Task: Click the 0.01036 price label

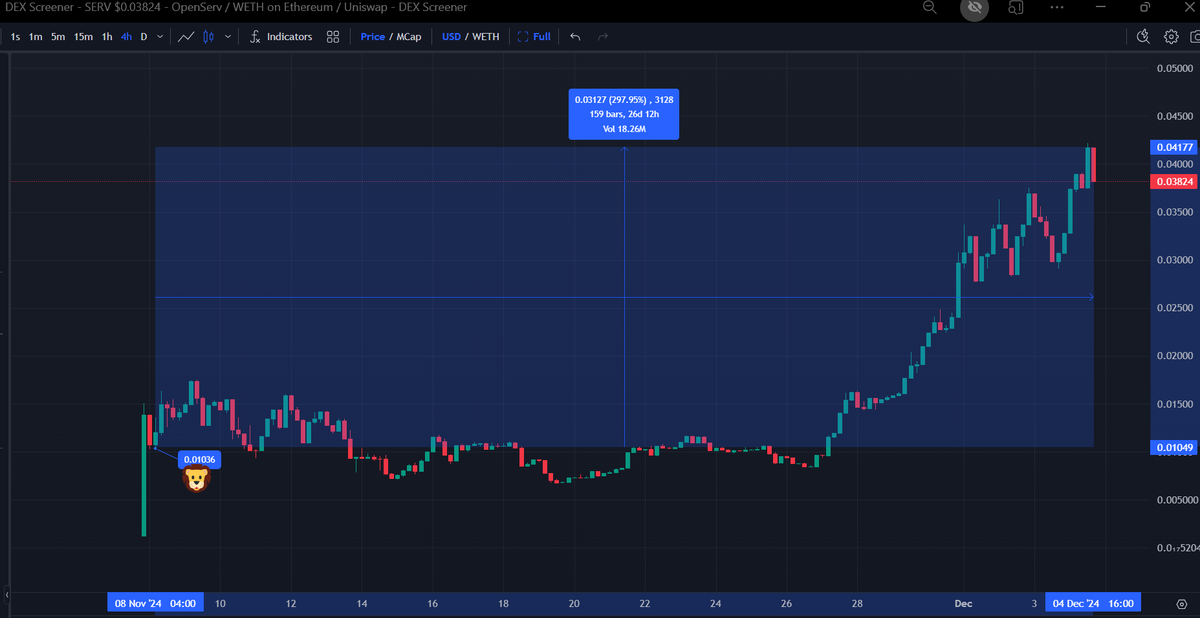Action: [x=198, y=459]
